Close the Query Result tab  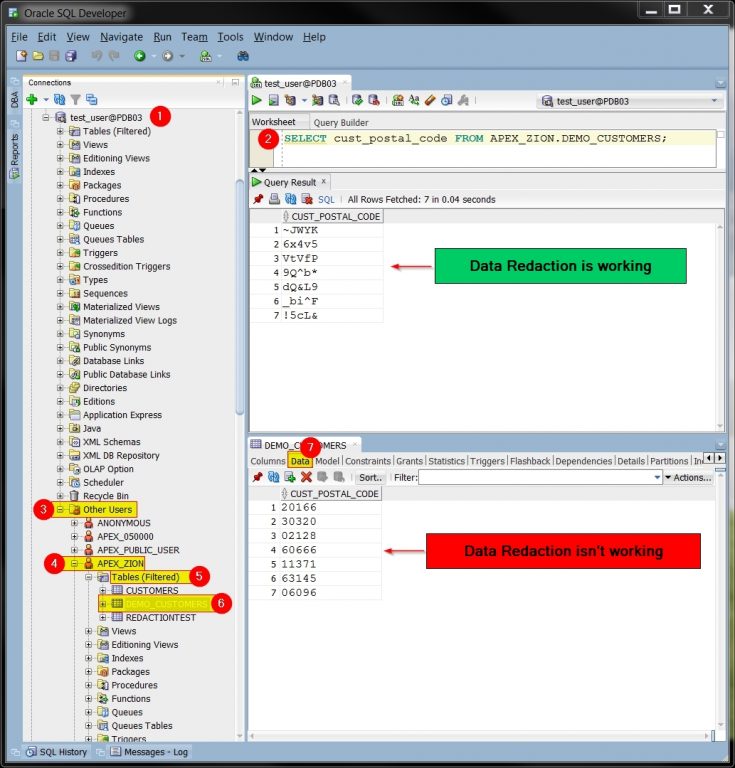coord(324,181)
